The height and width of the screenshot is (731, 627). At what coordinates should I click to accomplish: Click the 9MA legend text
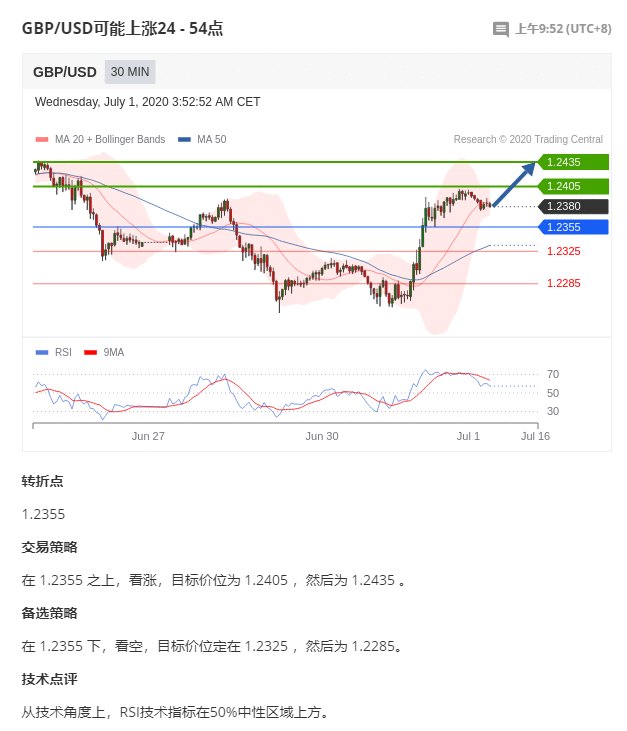pyautogui.click(x=114, y=352)
